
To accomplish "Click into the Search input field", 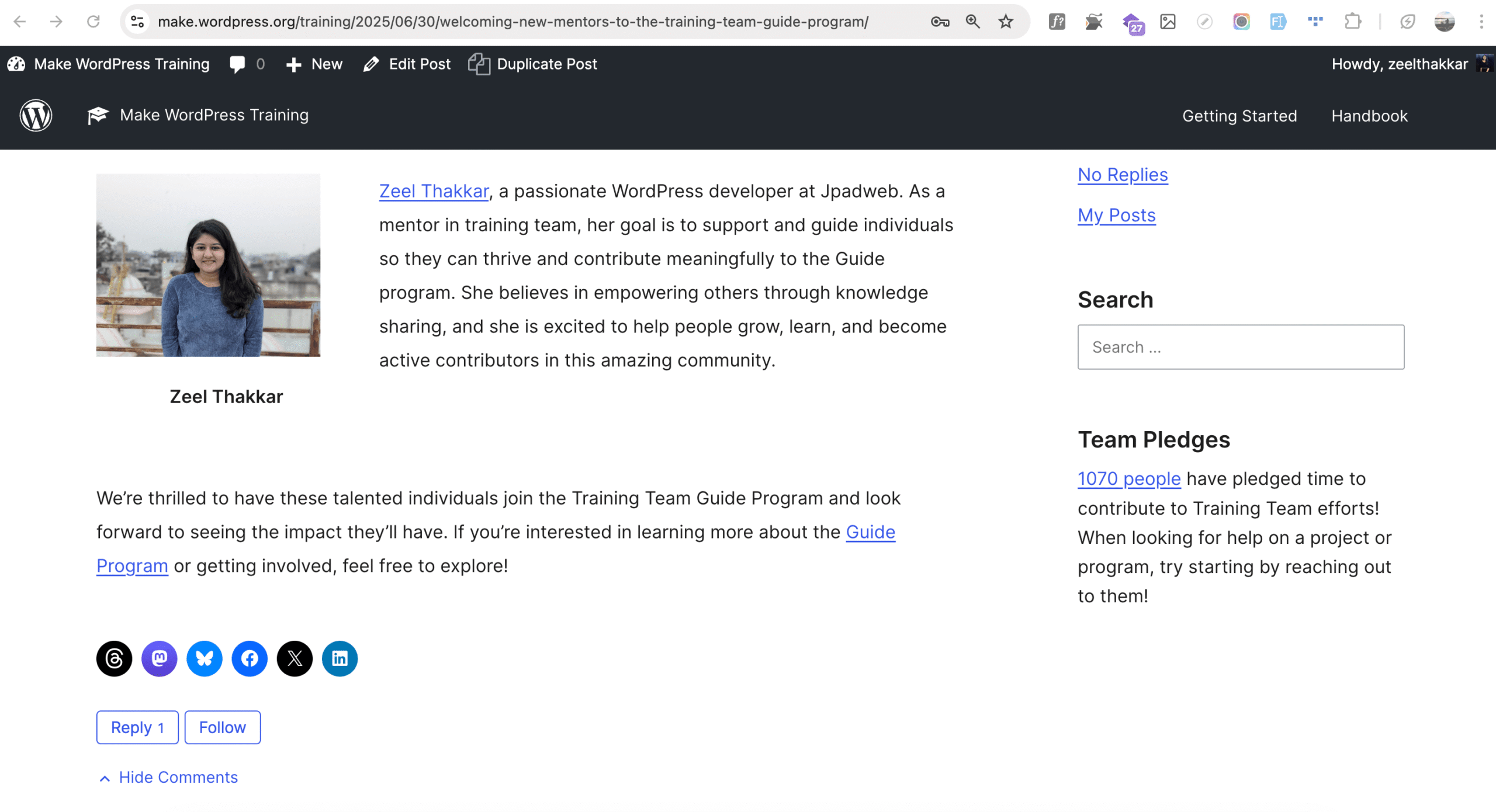I will (x=1240, y=347).
